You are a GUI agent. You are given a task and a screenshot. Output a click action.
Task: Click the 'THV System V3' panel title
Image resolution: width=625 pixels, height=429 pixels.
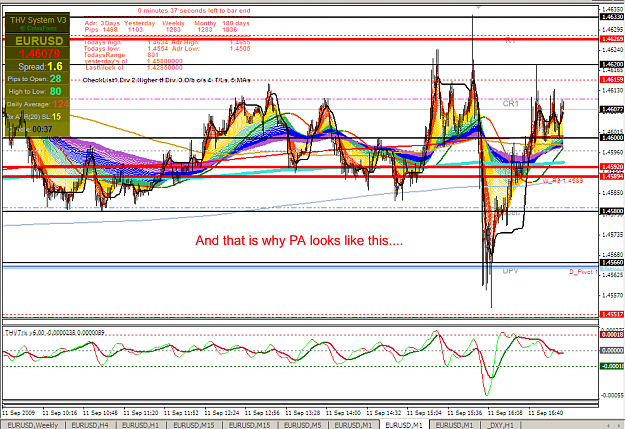[x=38, y=20]
